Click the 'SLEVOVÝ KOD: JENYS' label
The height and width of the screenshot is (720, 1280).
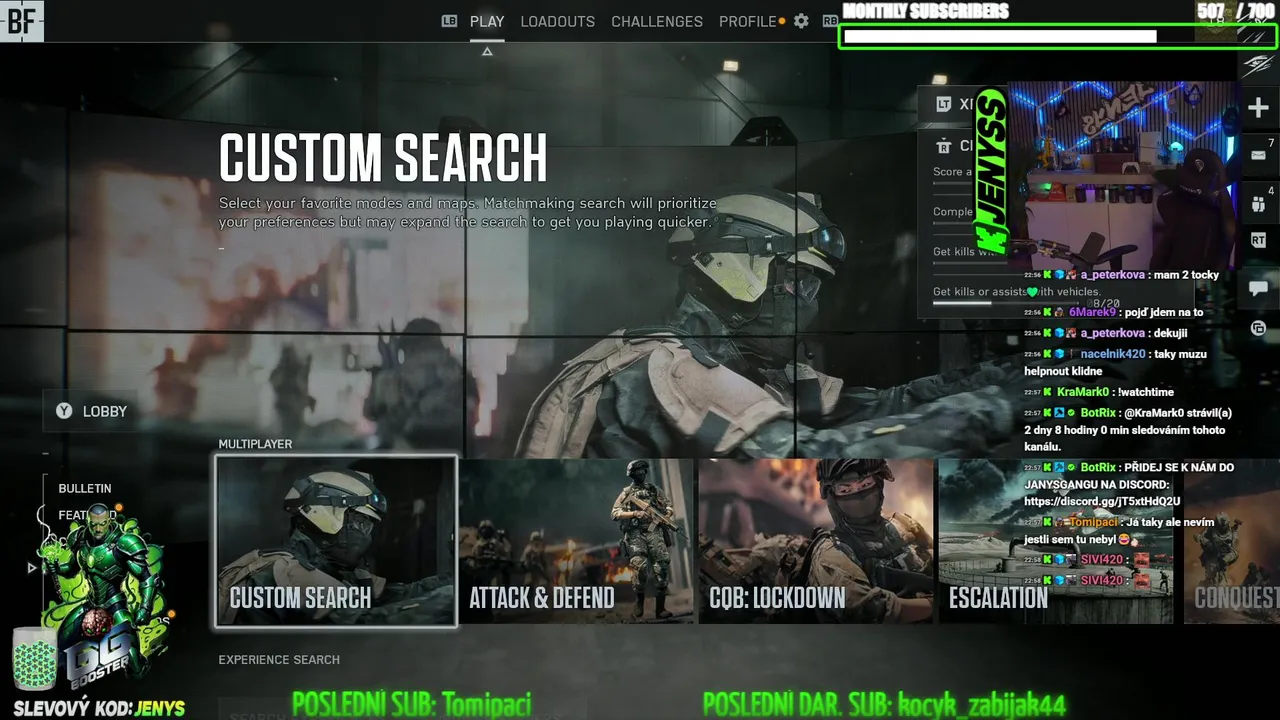[99, 708]
